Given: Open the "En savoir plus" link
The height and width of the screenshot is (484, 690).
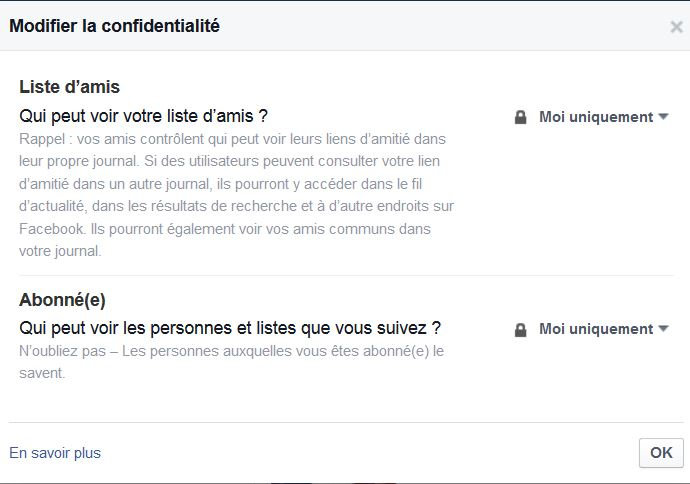Looking at the screenshot, I should click(55, 453).
